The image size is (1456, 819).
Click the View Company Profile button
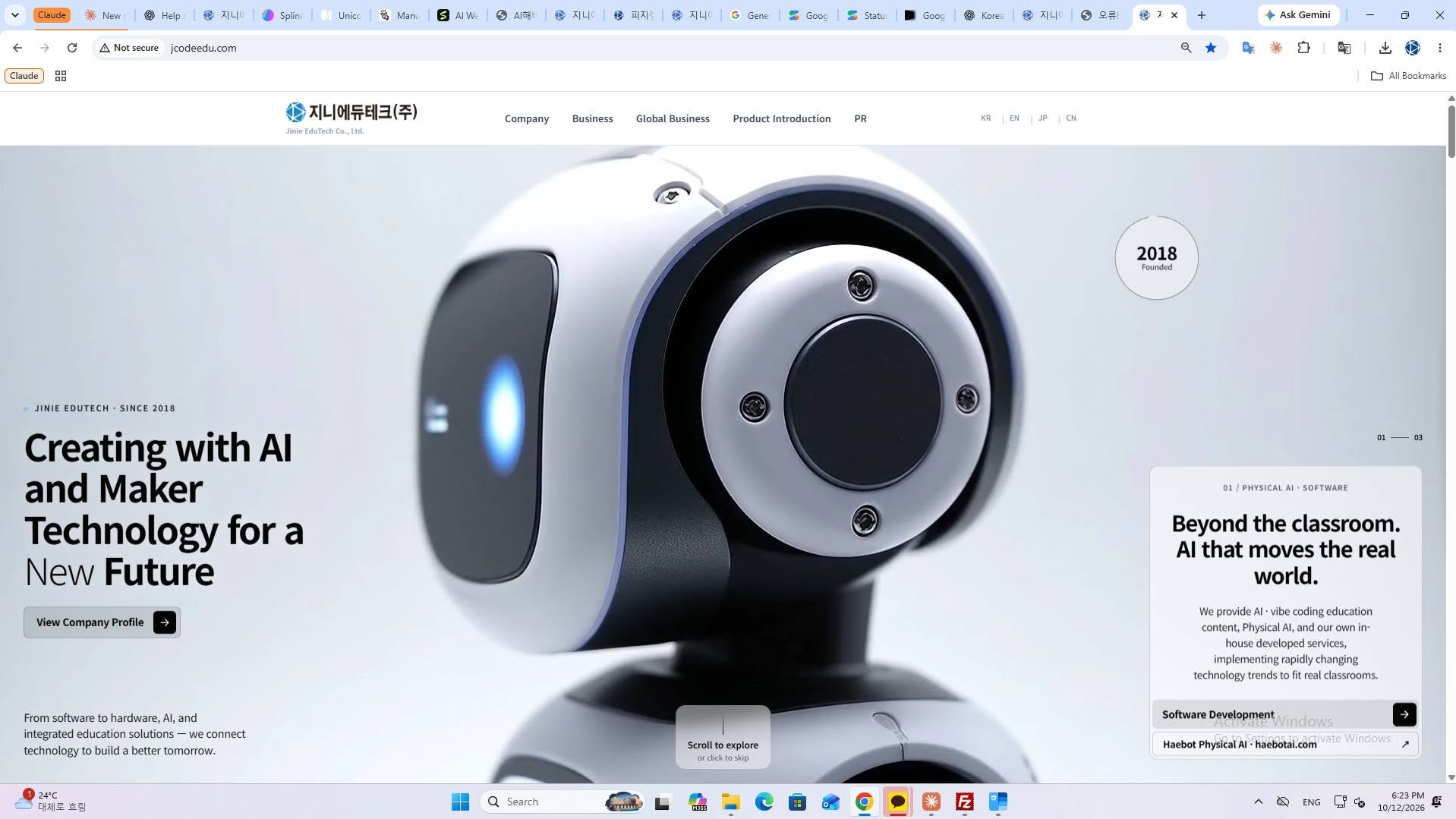102,622
